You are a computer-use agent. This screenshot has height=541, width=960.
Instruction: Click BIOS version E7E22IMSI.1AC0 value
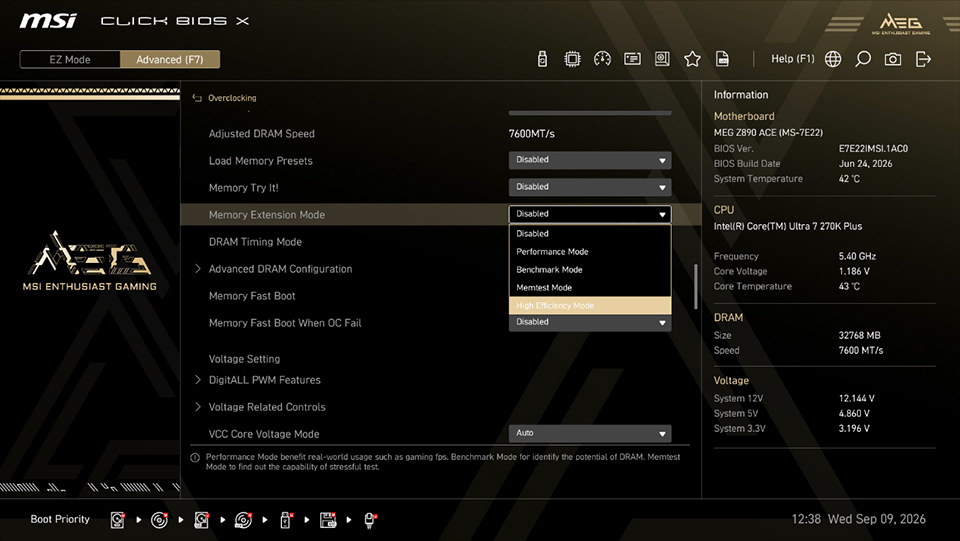coord(873,148)
